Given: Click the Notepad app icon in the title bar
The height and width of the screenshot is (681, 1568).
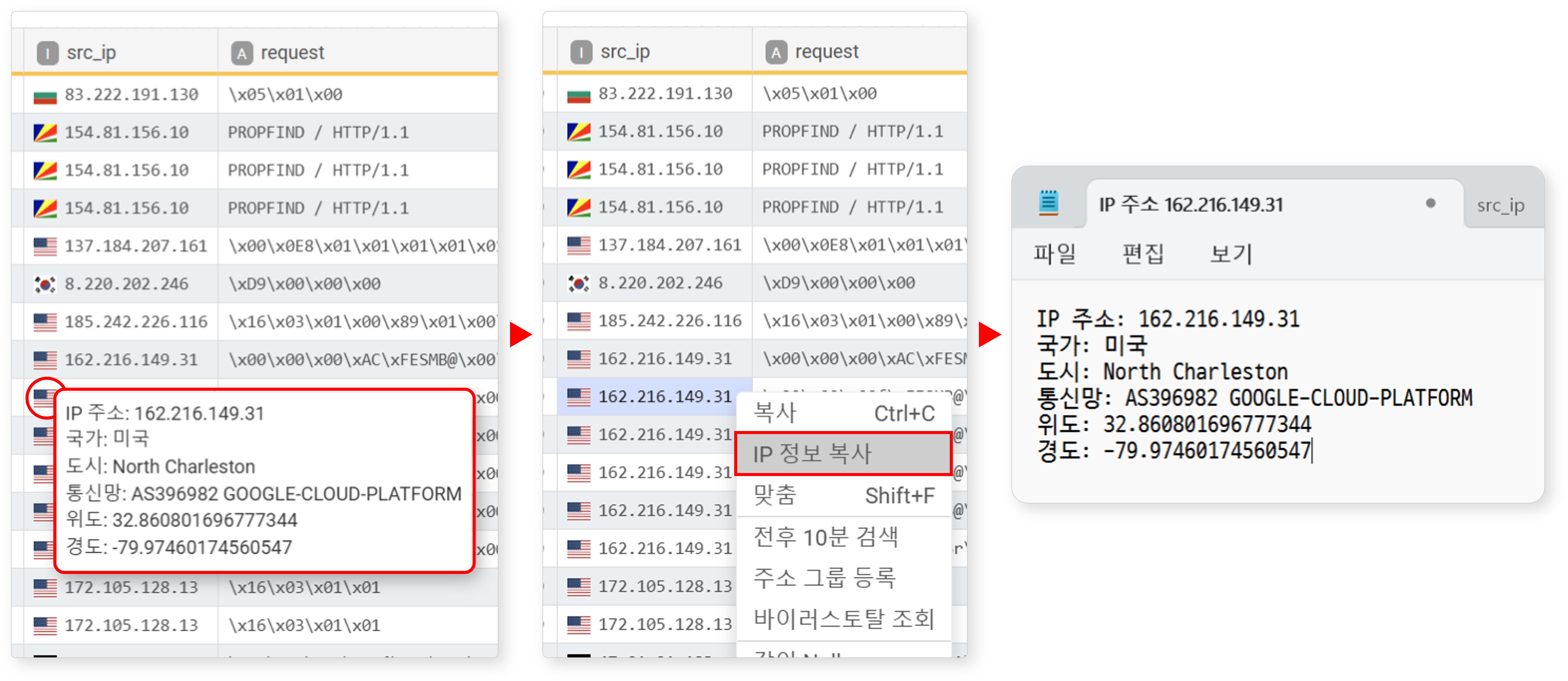Looking at the screenshot, I should pos(1048,203).
